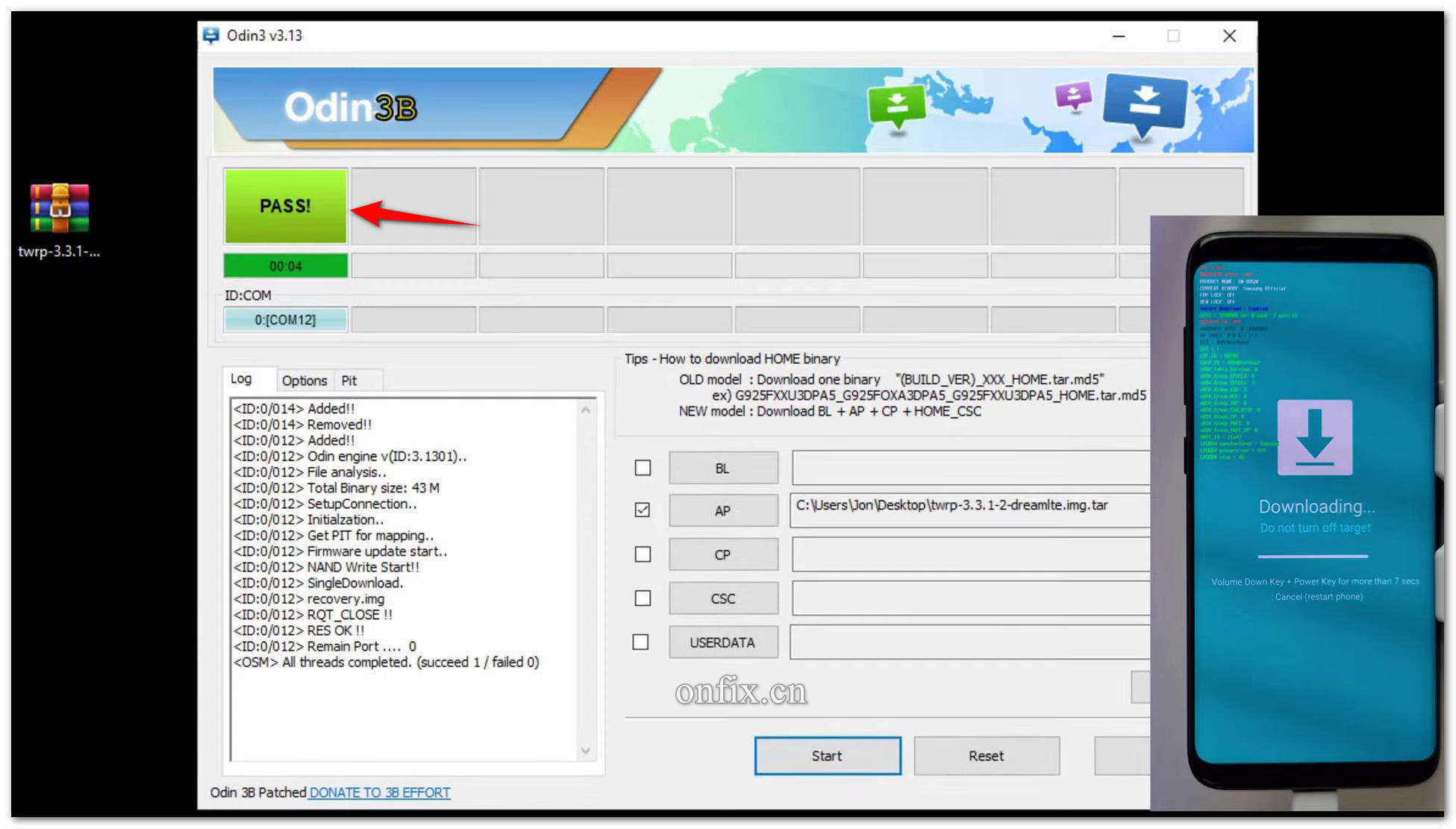This screenshot has height=829, width=1456.
Task: Switch to the Log tab
Action: tap(241, 378)
